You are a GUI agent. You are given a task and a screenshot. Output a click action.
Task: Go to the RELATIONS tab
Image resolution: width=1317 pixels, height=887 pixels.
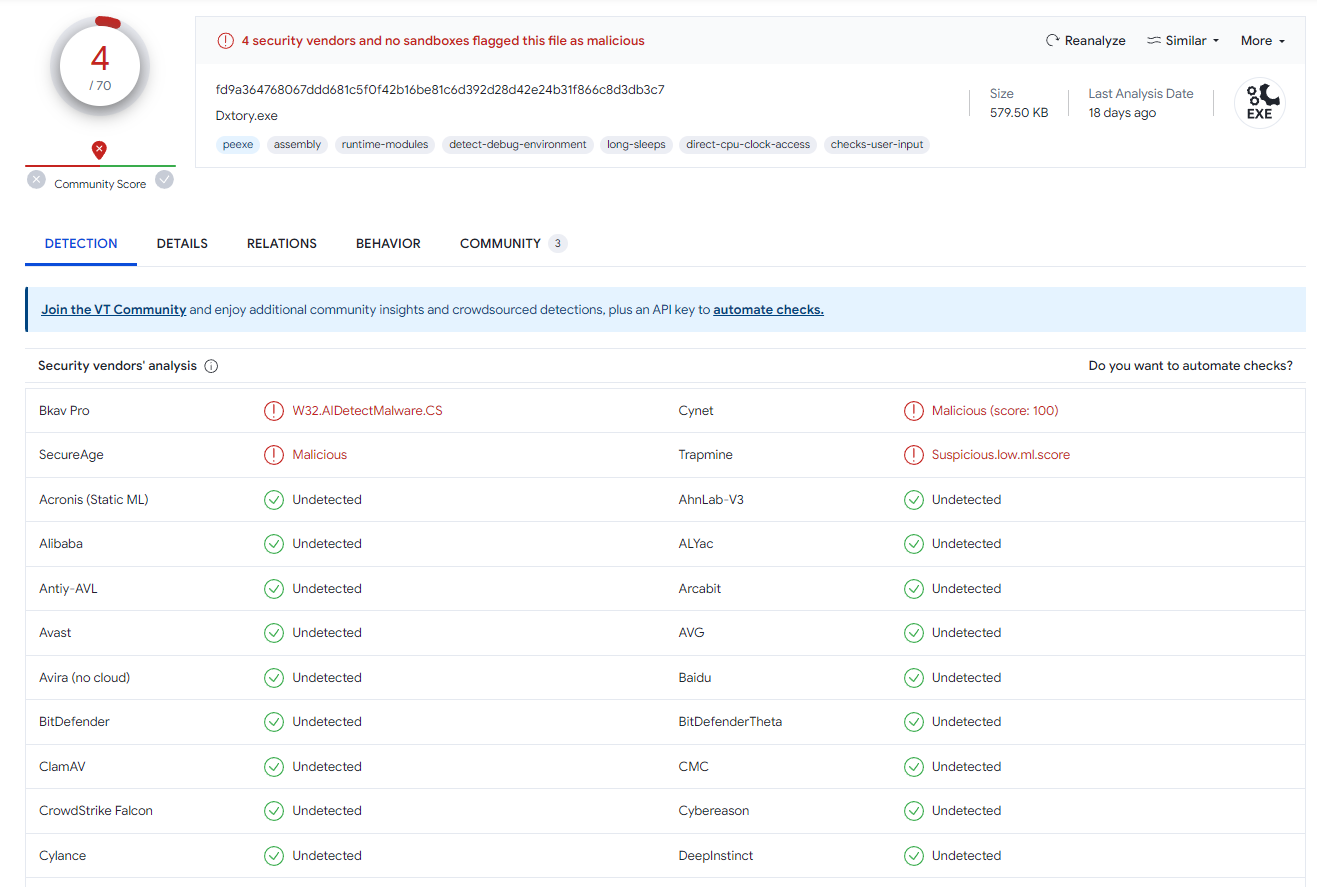click(282, 244)
